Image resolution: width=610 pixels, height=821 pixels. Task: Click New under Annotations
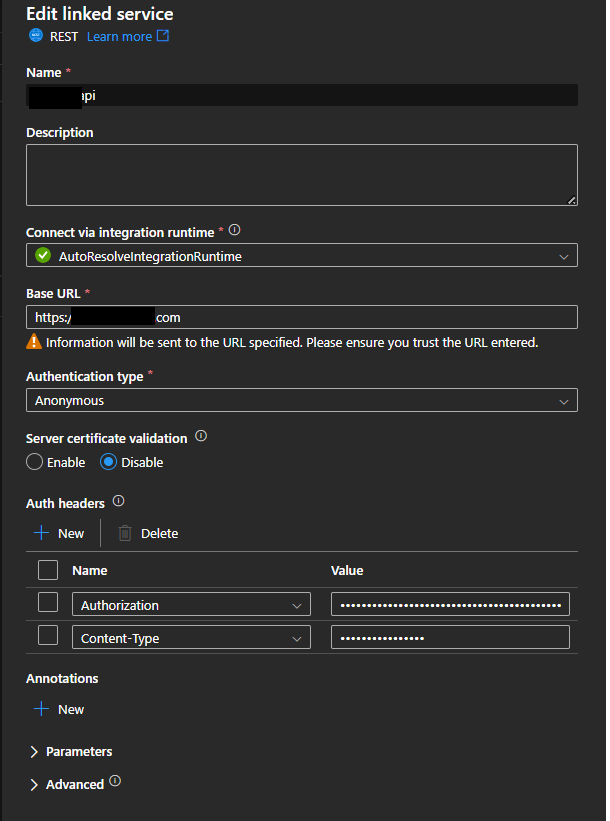[58, 709]
